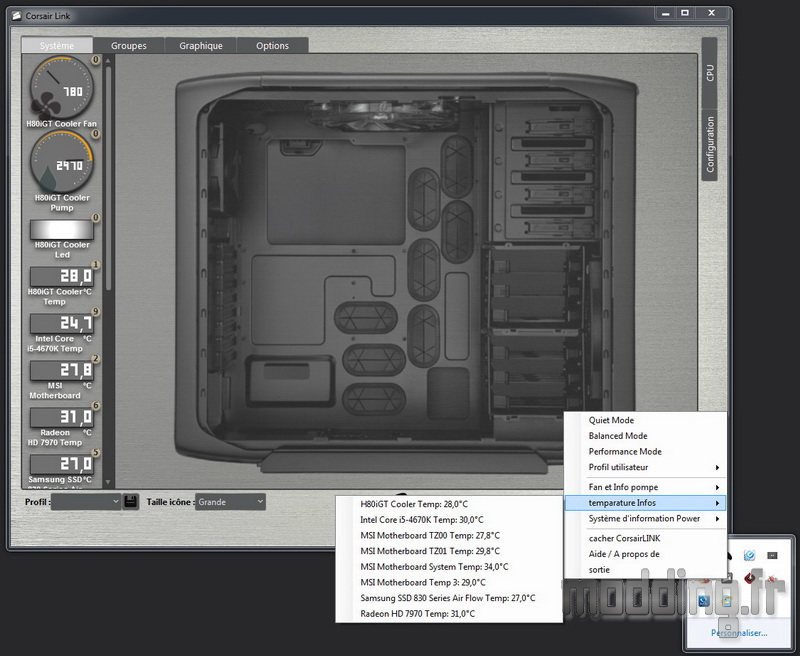Image resolution: width=800 pixels, height=656 pixels.
Task: Select the H80iGT Cooler Led color bar
Action: 62,230
